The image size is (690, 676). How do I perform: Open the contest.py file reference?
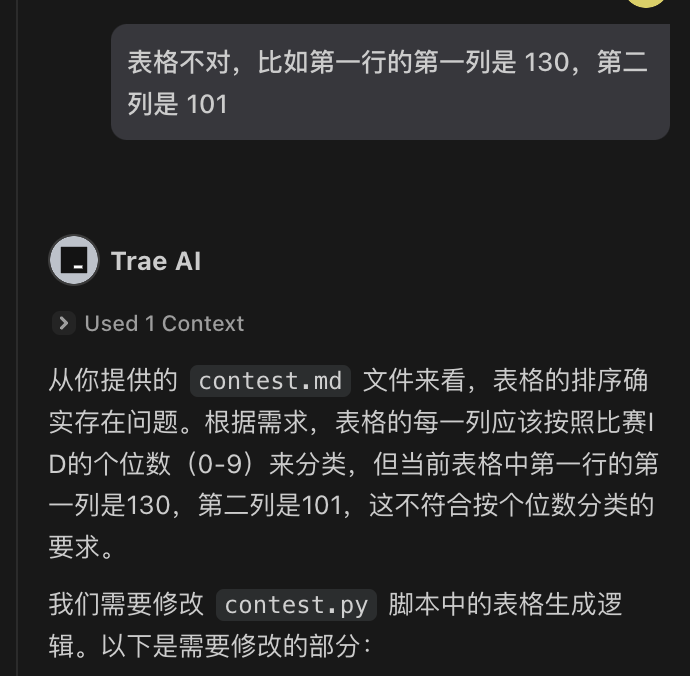pyautogui.click(x=296, y=605)
